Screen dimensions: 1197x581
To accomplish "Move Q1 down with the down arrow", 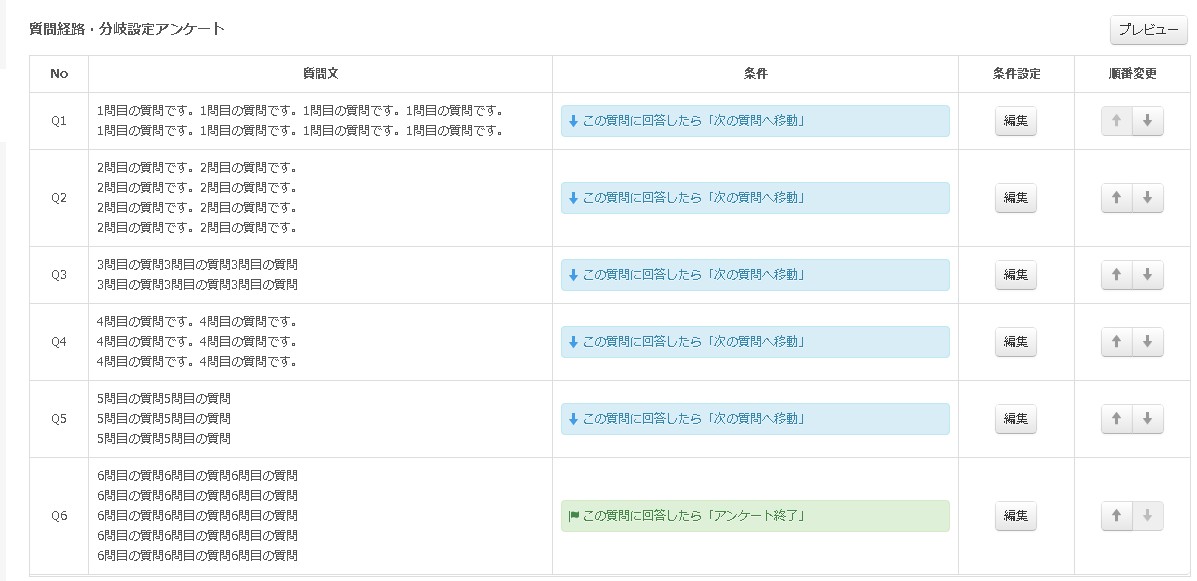I will [1147, 121].
